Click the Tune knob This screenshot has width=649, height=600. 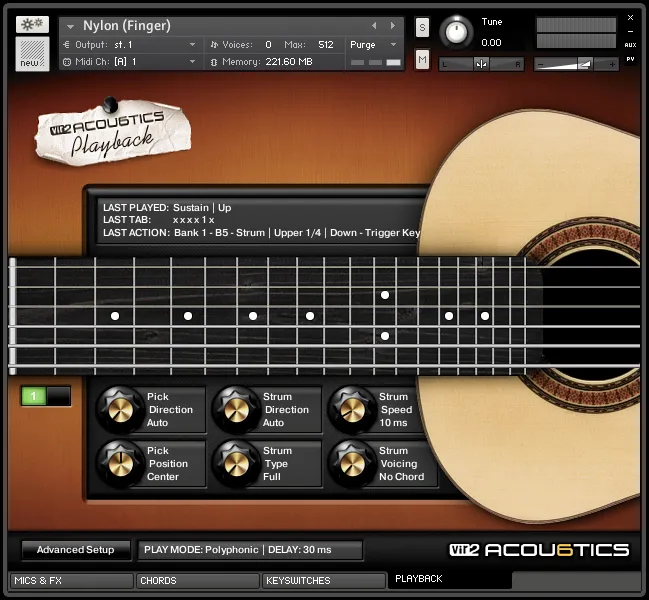456,32
